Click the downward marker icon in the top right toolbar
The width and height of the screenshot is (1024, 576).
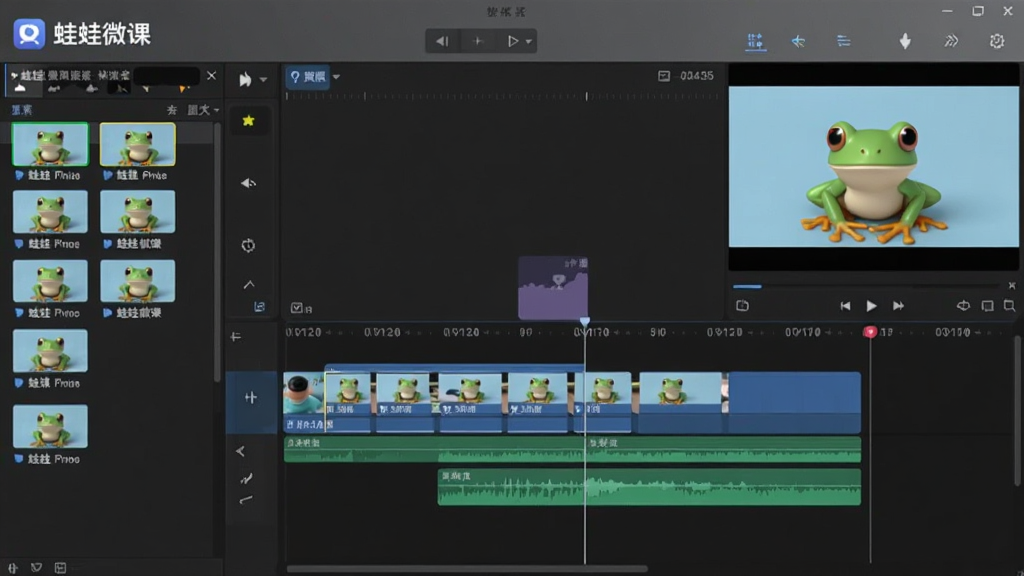pyautogui.click(x=905, y=42)
